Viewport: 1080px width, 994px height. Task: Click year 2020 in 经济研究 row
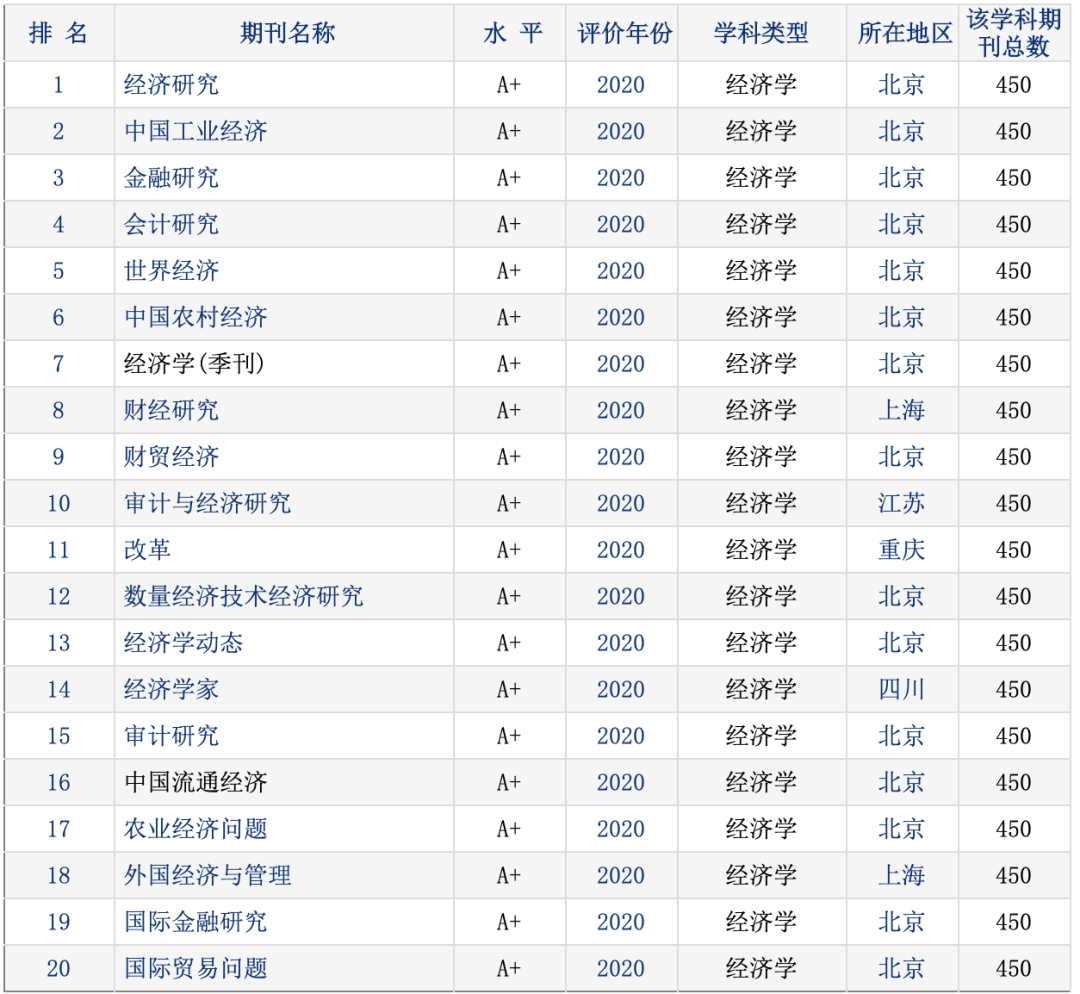coord(621,85)
